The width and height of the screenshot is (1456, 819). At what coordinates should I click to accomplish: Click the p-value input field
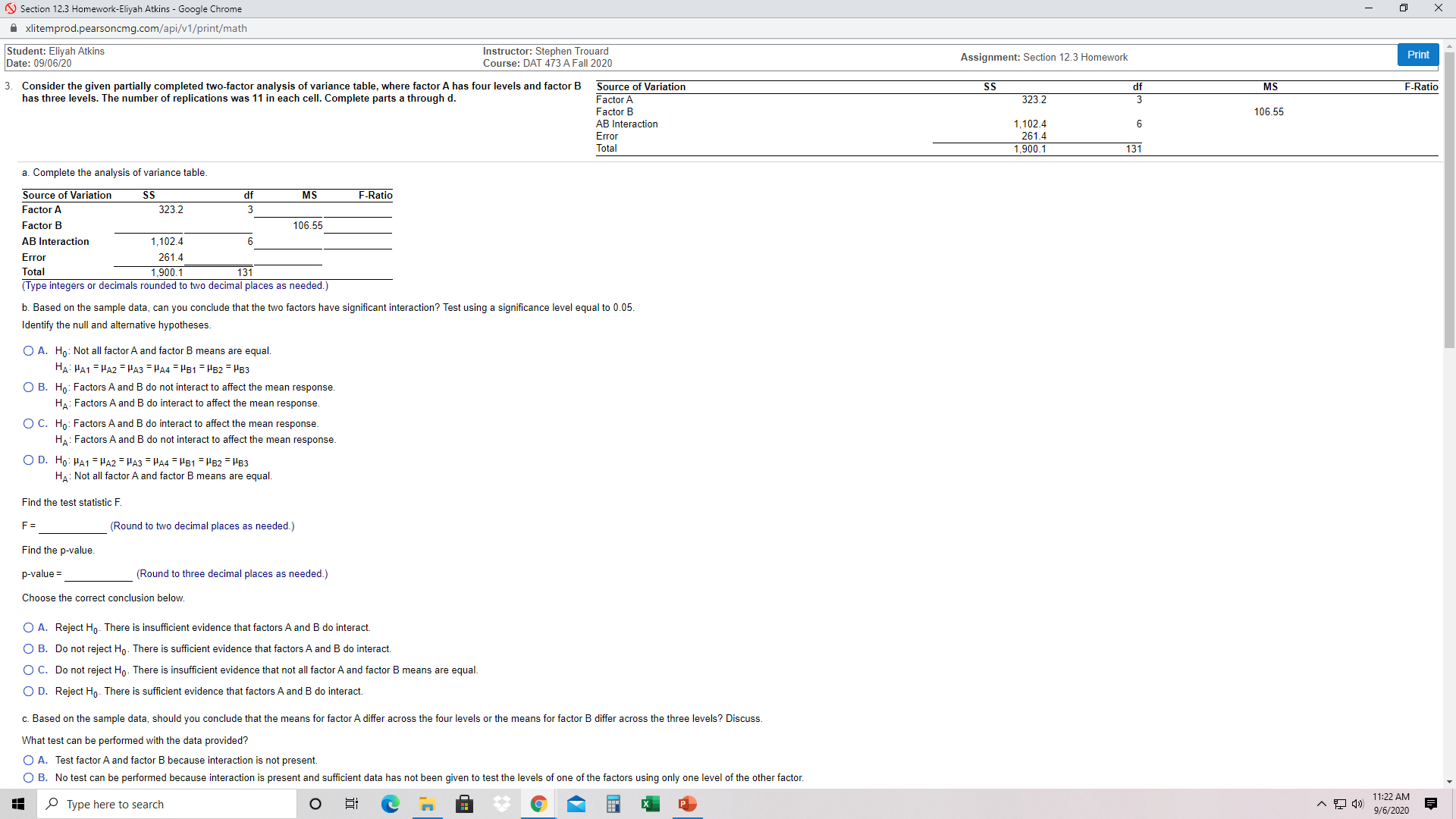pyautogui.click(x=98, y=574)
